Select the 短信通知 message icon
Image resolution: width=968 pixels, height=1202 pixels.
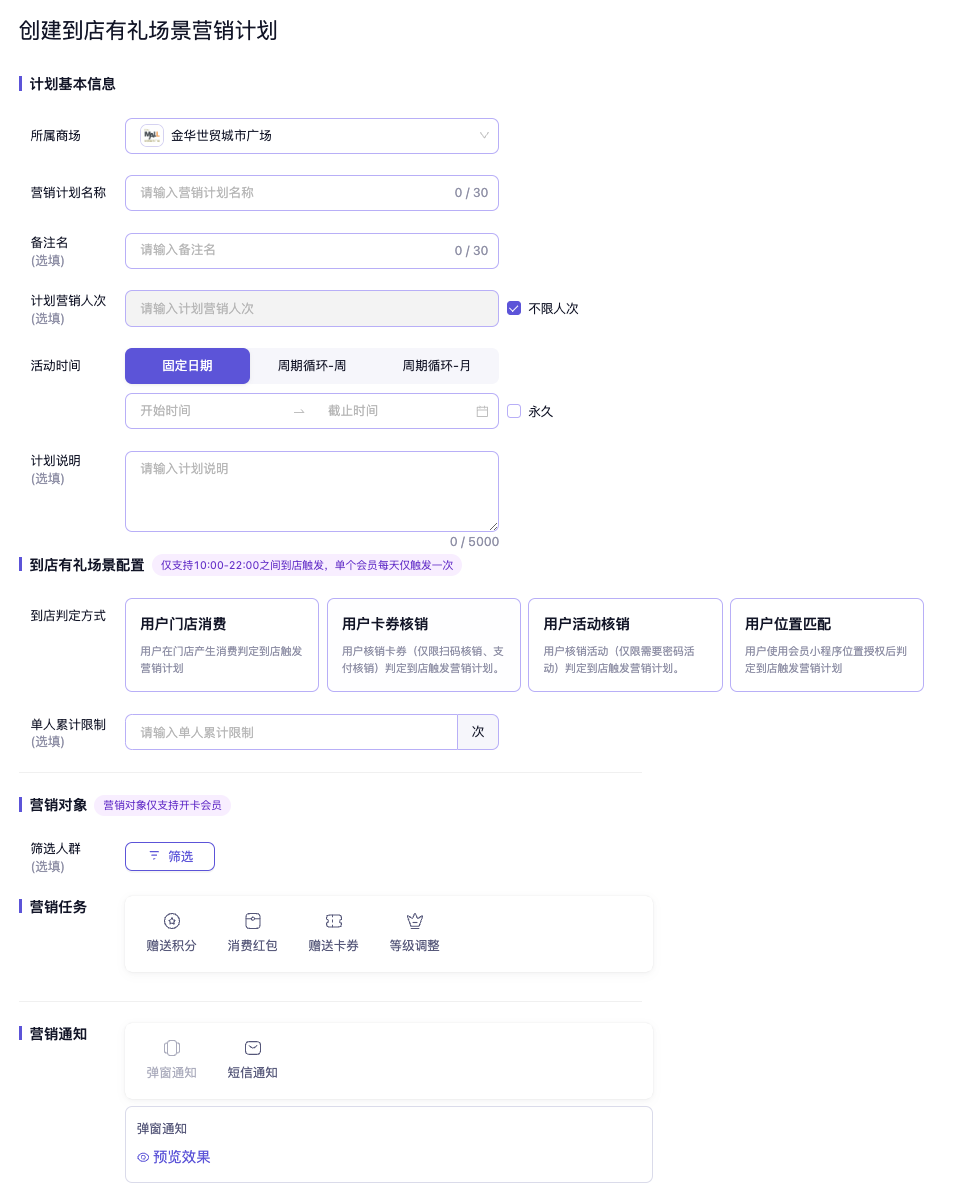[253, 1048]
